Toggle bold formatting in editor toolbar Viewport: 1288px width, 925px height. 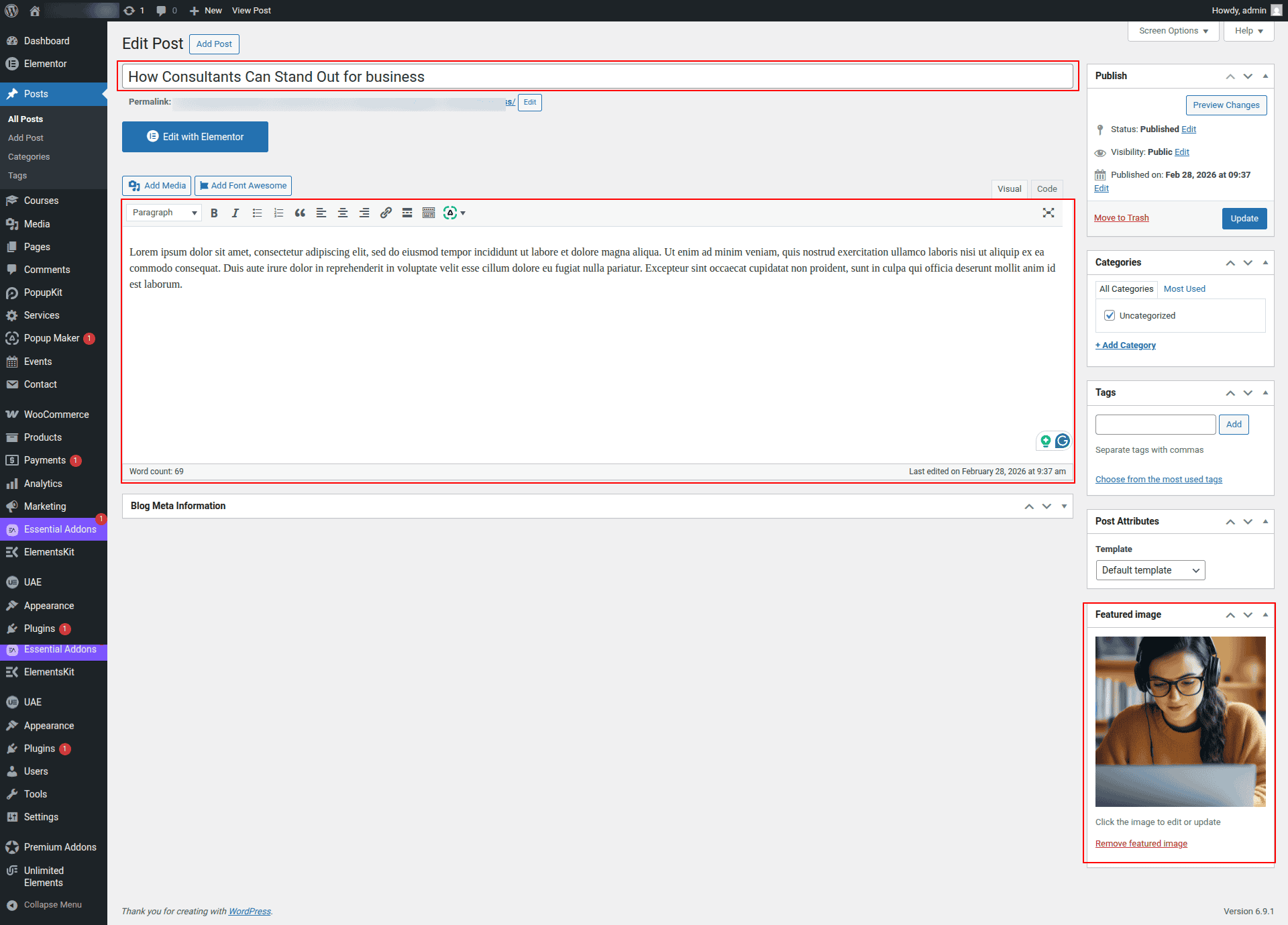214,213
